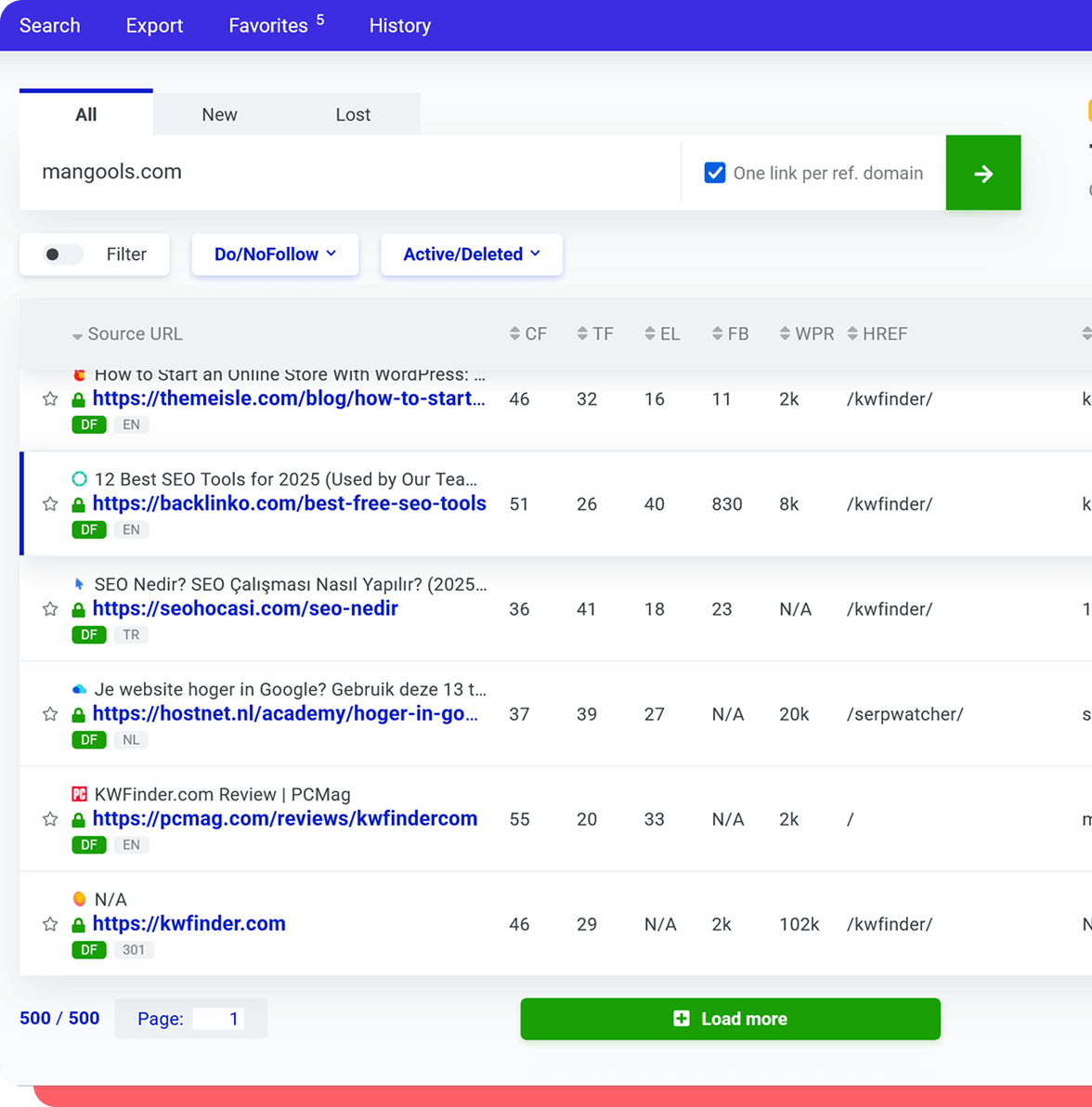The width and height of the screenshot is (1092, 1107).
Task: Click the green arrow search button
Action: [x=982, y=173]
